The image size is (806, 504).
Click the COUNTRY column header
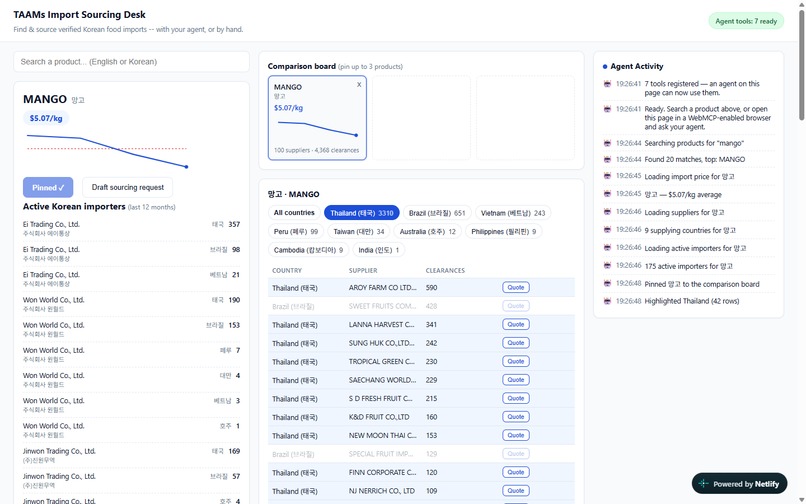tap(287, 271)
